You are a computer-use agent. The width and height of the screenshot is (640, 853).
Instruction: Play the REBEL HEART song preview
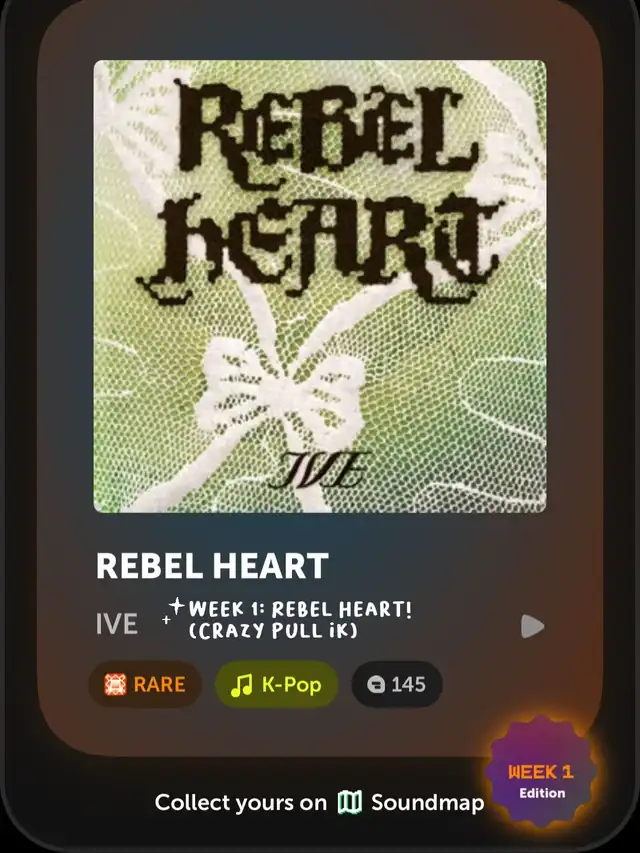click(x=532, y=626)
